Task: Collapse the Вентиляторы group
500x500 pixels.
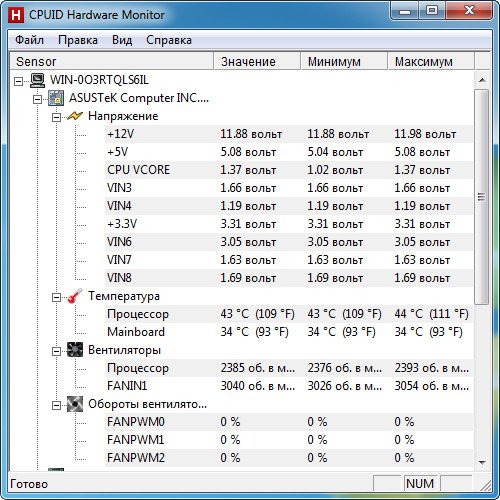Action: [56, 351]
